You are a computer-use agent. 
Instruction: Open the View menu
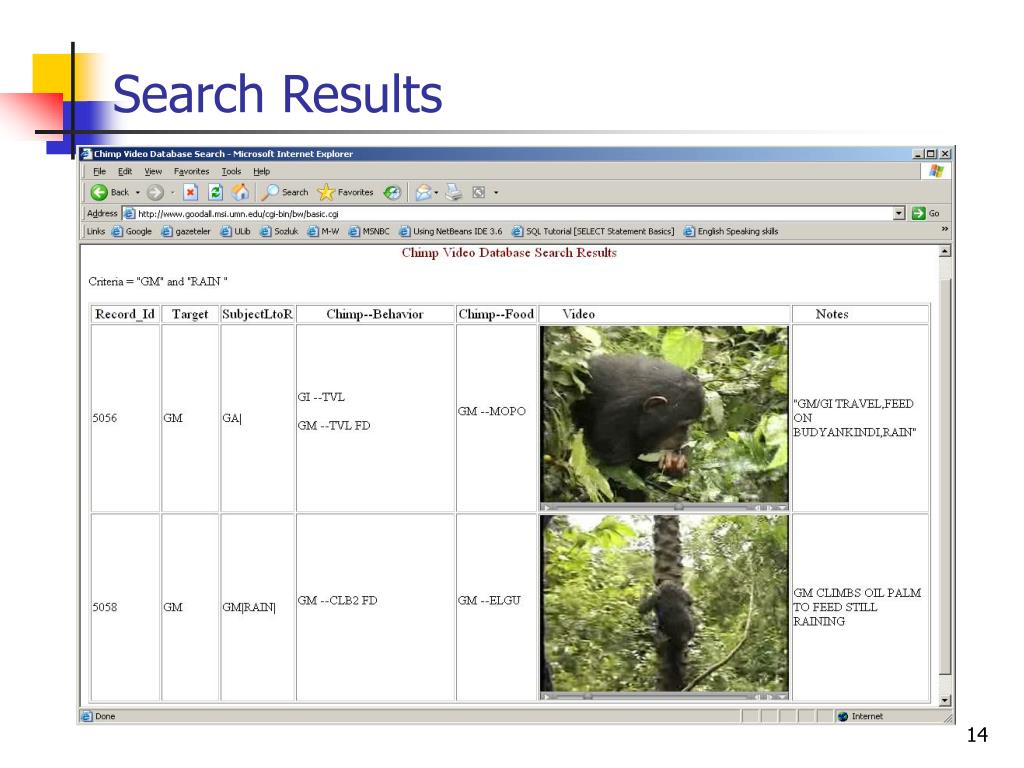(153, 171)
